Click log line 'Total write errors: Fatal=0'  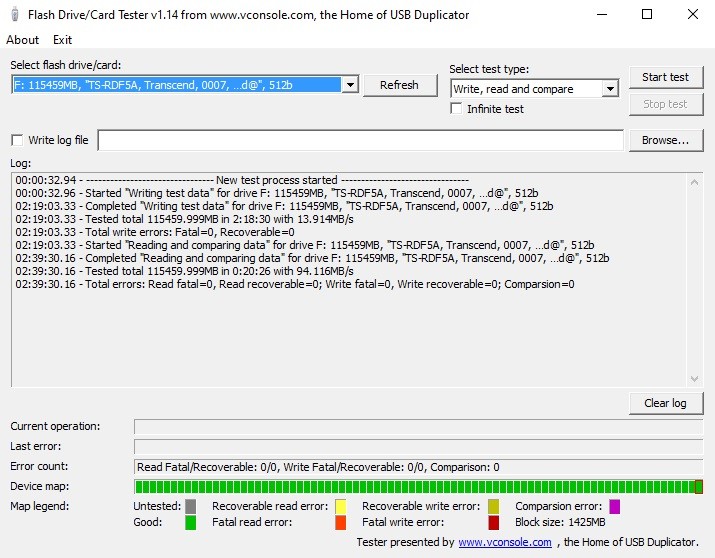coord(155,232)
